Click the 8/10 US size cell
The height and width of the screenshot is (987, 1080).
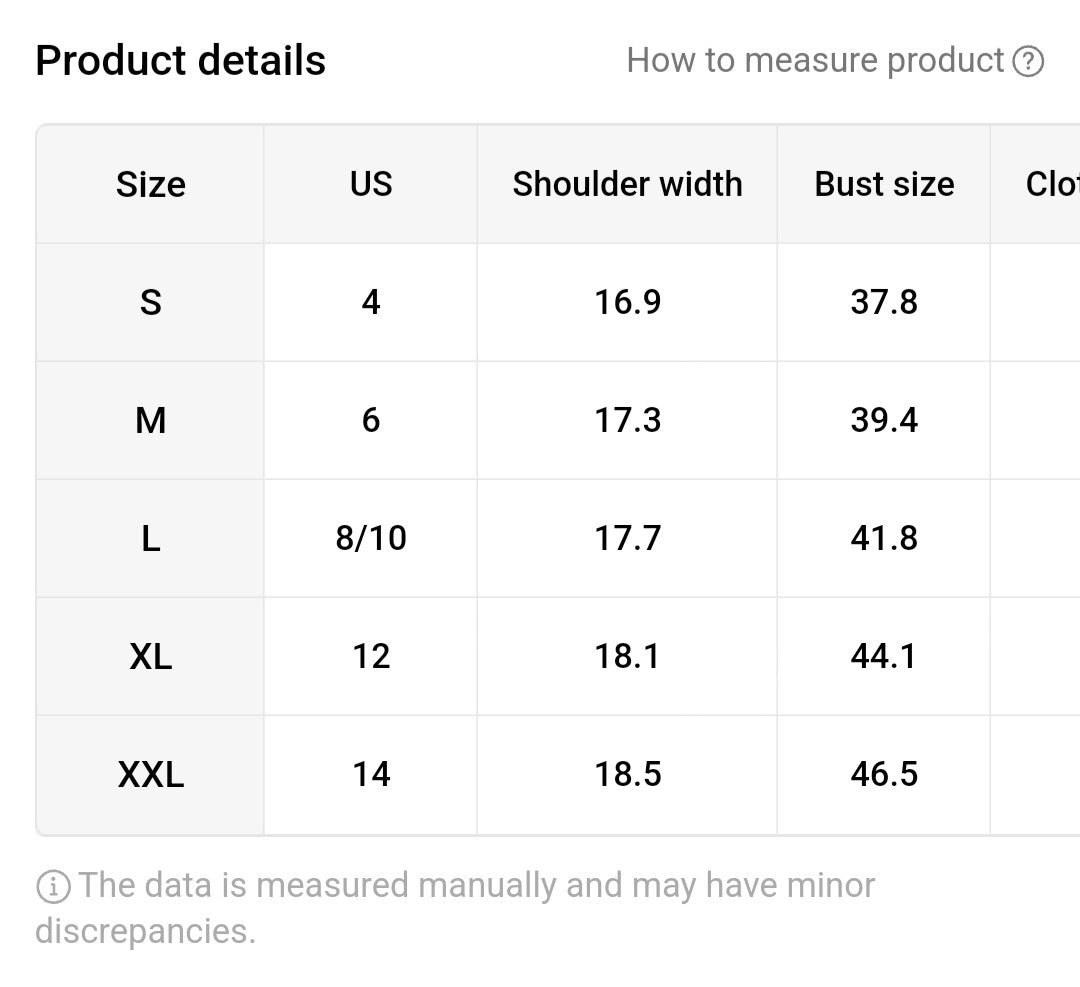click(x=371, y=538)
